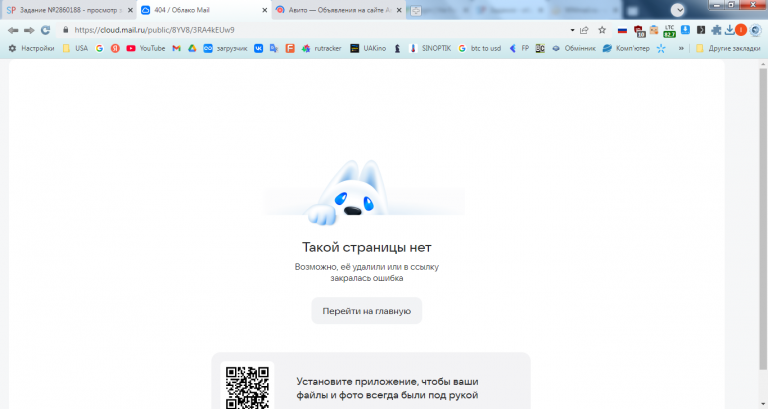Close the Задание №2860188 tab
This screenshot has height=409, width=768.
(x=130, y=10)
